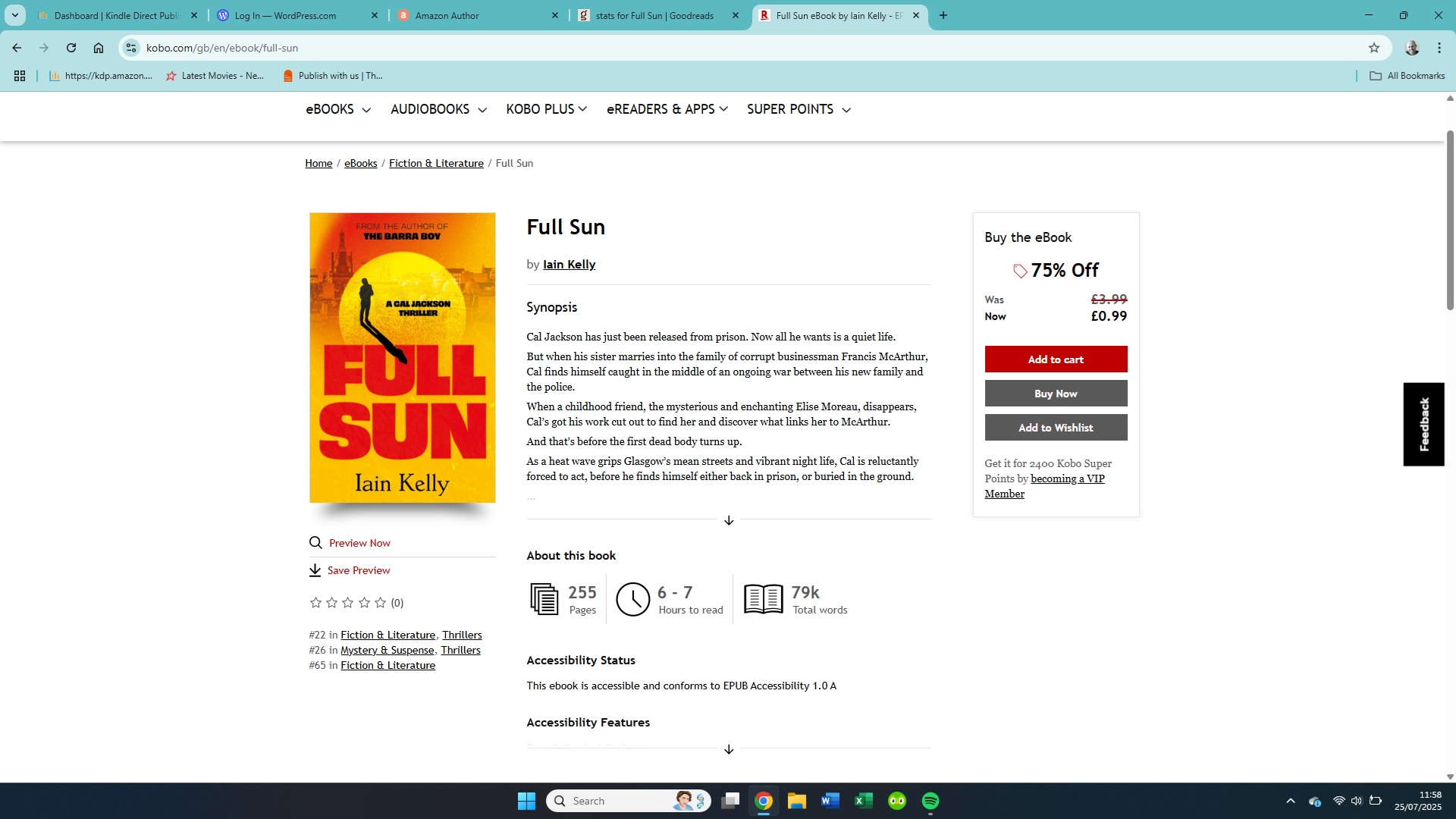This screenshot has height=819, width=1456.
Task: Click the Add to cart button
Action: pos(1056,359)
